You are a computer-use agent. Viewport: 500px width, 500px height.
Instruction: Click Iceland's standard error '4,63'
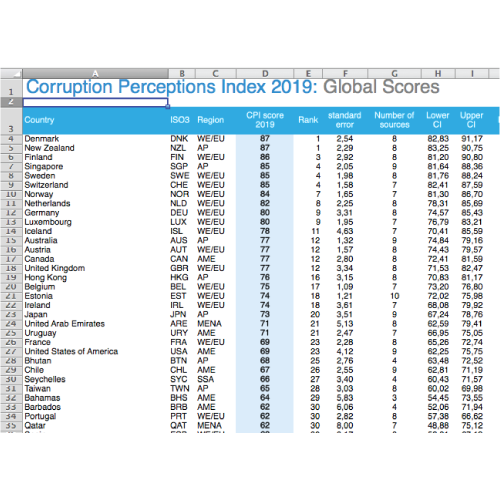[x=345, y=231]
